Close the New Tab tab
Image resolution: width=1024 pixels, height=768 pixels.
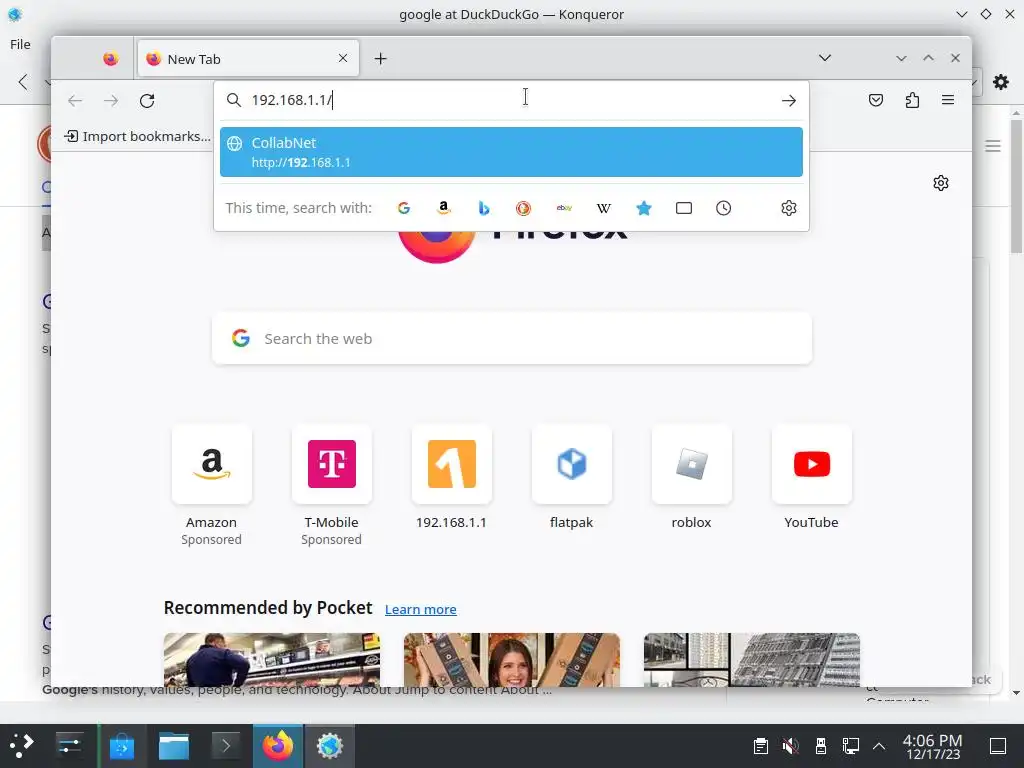[343, 58]
